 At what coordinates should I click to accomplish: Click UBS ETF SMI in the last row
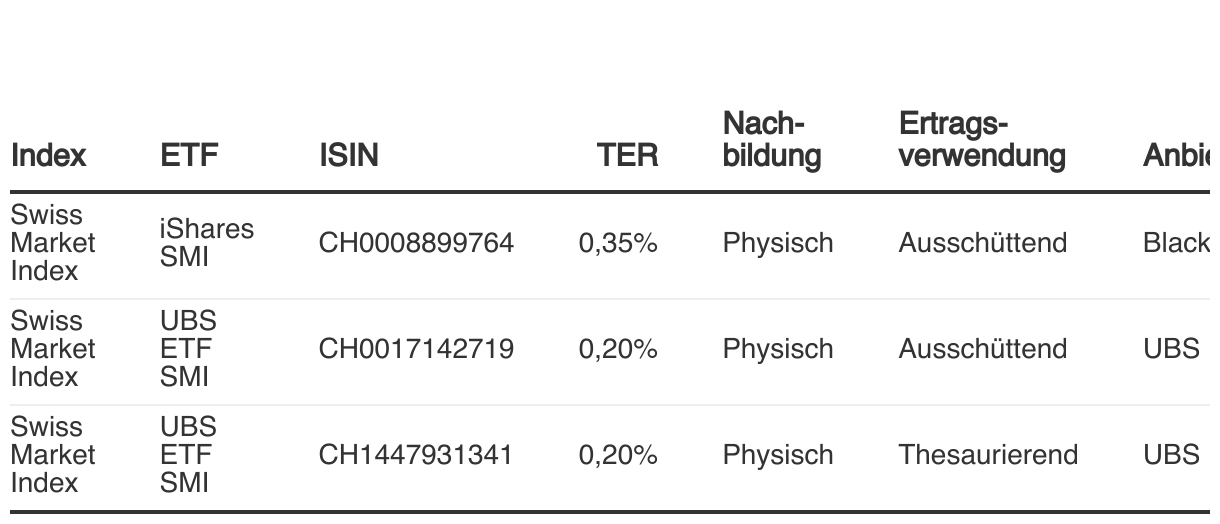coord(189,455)
